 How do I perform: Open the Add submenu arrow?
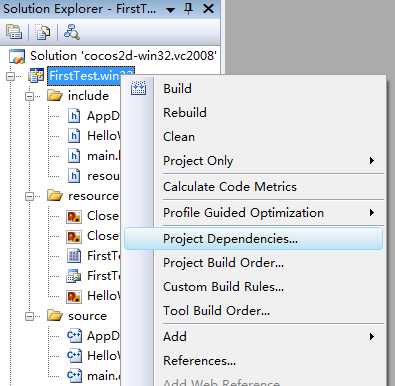coord(372,337)
